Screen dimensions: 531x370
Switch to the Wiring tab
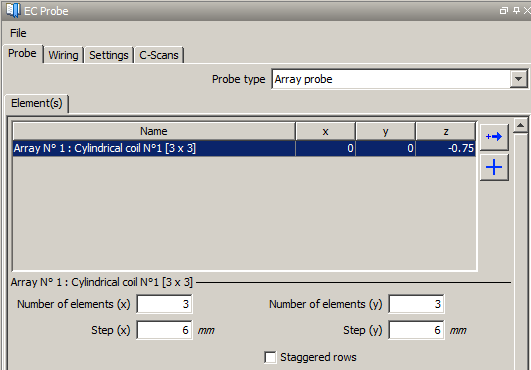tap(63, 55)
